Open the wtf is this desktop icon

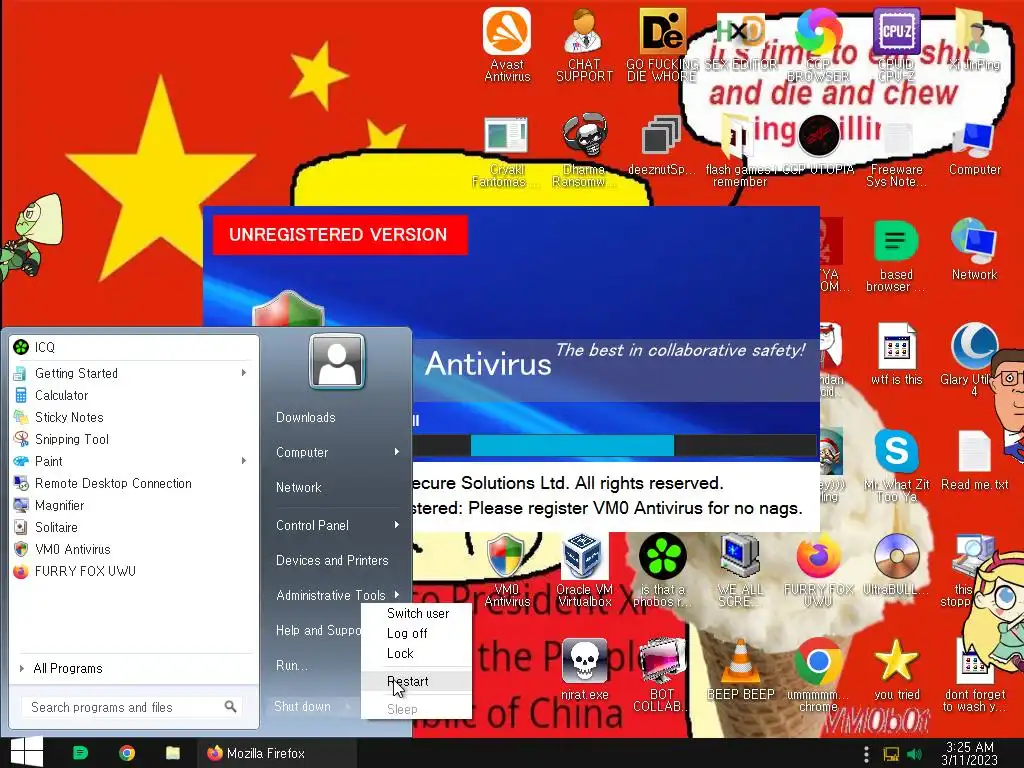point(896,355)
